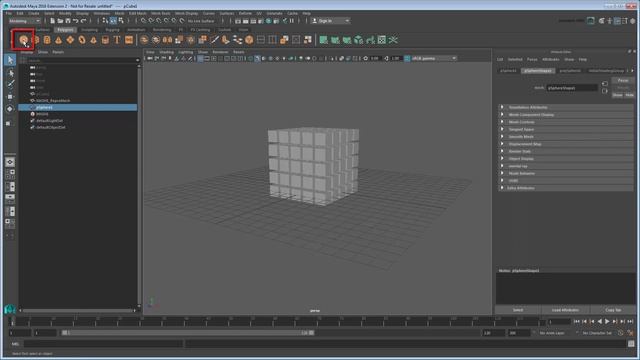The height and width of the screenshot is (360, 640).
Task: Switch to the Sculpting shelf tab
Action: coord(89,30)
